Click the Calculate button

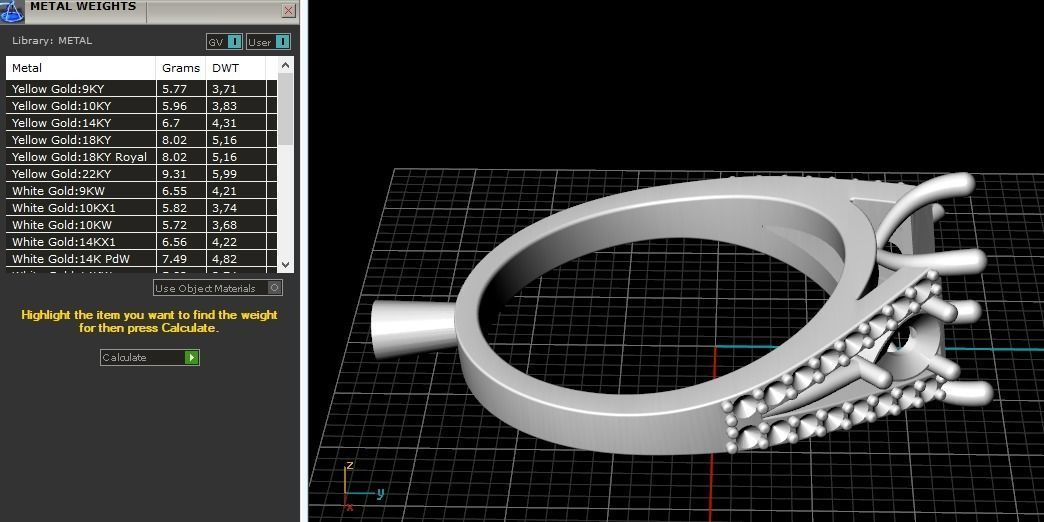click(x=150, y=358)
